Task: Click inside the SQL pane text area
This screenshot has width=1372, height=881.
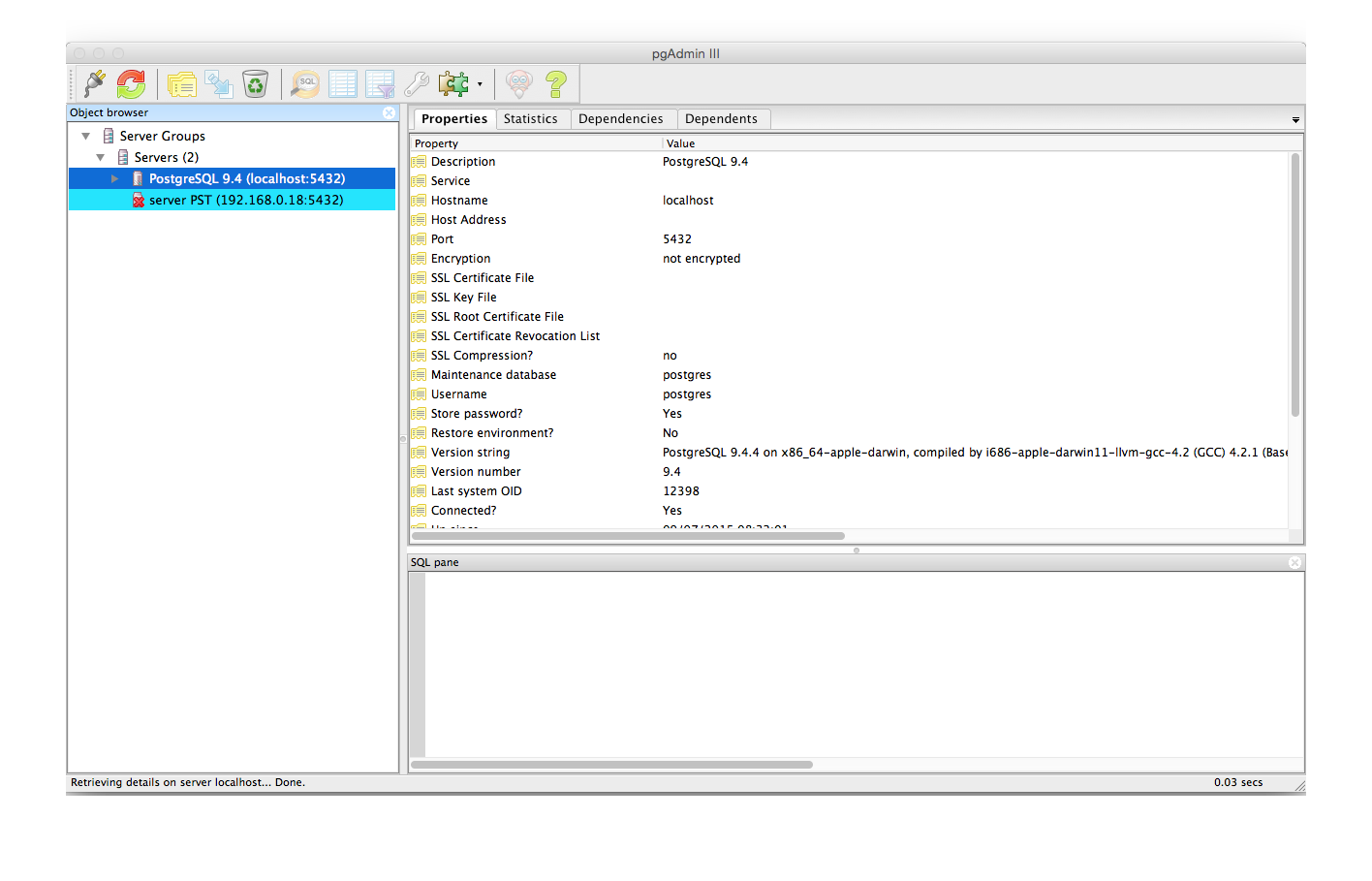Action: click(x=864, y=664)
